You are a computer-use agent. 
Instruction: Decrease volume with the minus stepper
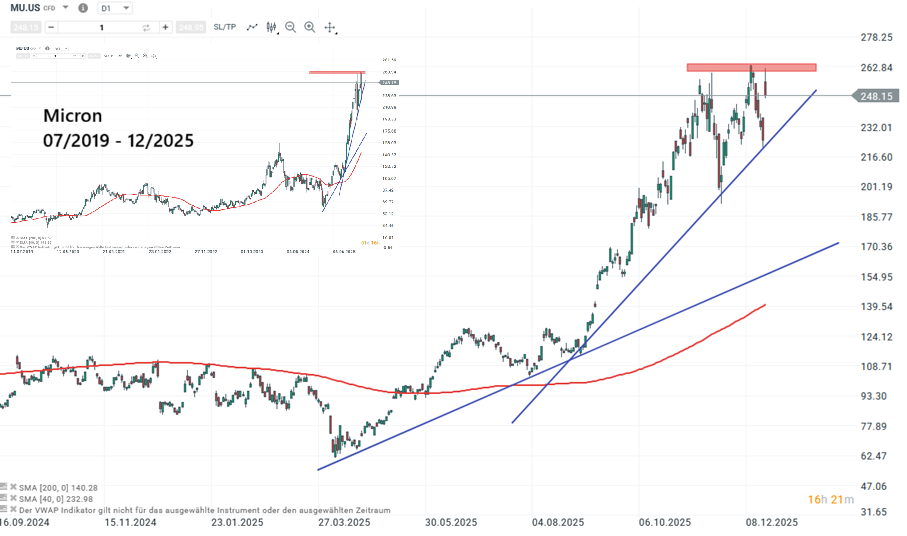click(51, 27)
